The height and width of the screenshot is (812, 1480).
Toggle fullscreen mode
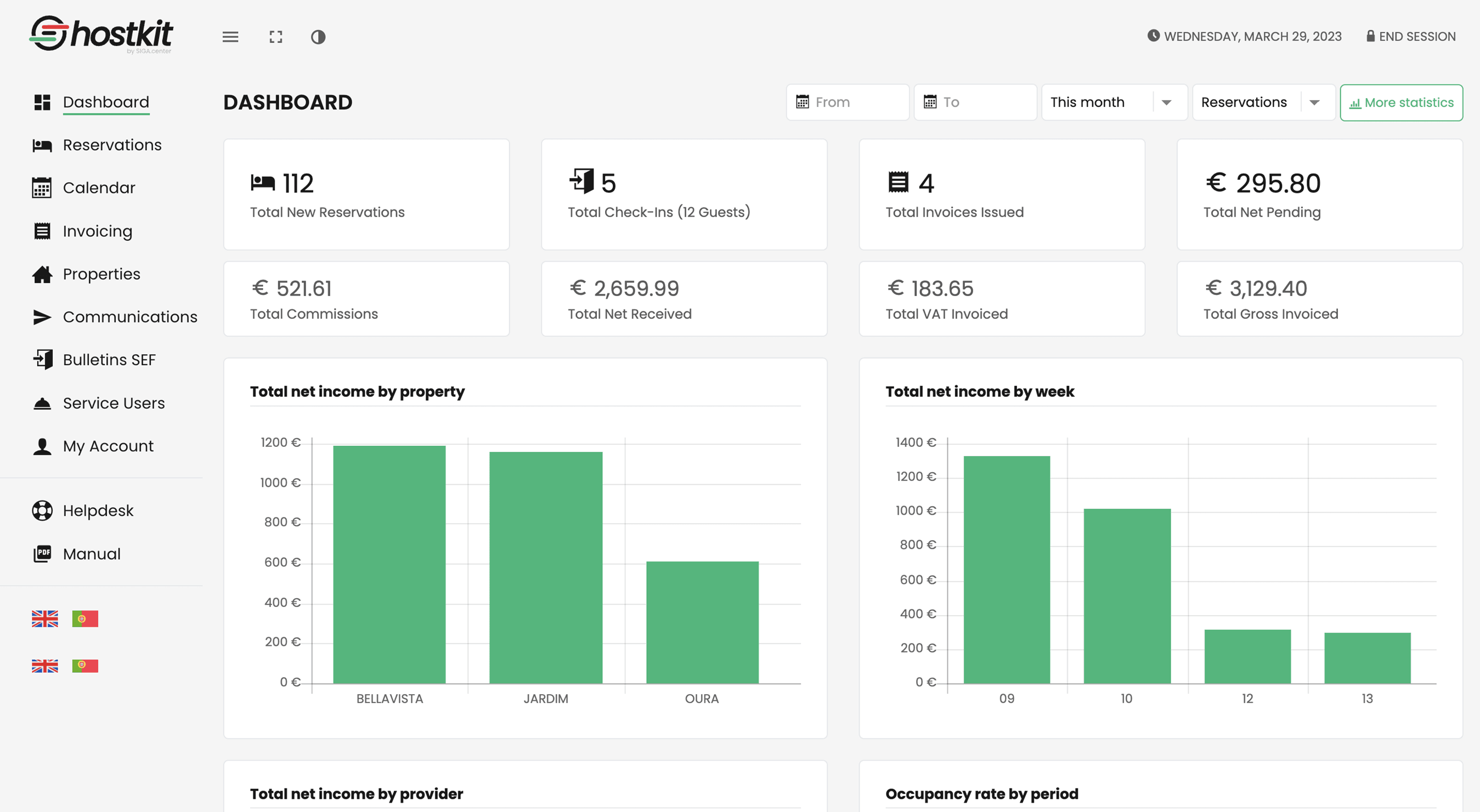[x=275, y=37]
